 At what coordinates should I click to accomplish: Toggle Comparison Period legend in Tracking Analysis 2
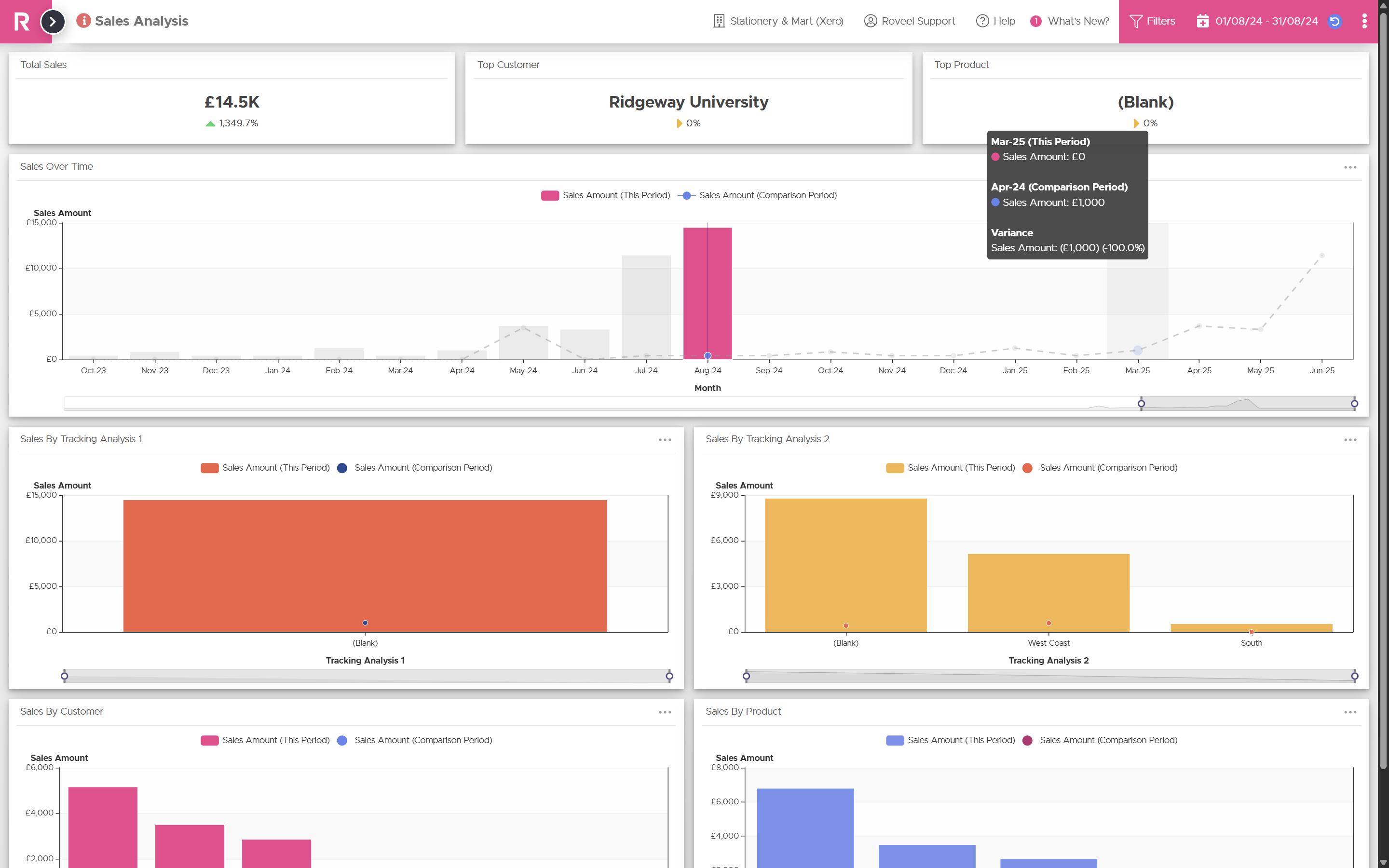click(x=1100, y=468)
